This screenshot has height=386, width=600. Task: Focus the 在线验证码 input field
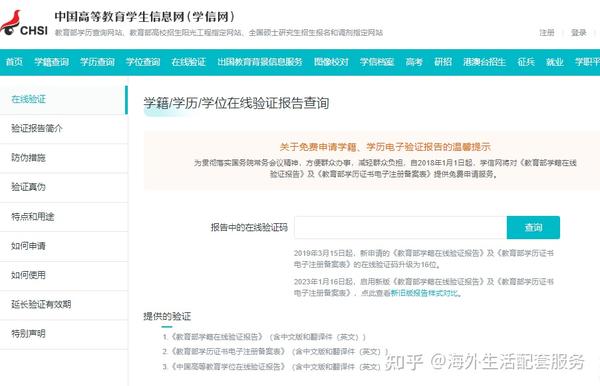pyautogui.click(x=400, y=228)
